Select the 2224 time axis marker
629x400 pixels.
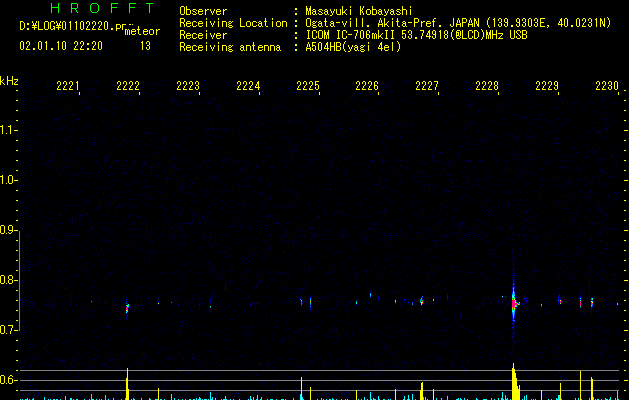(x=248, y=85)
